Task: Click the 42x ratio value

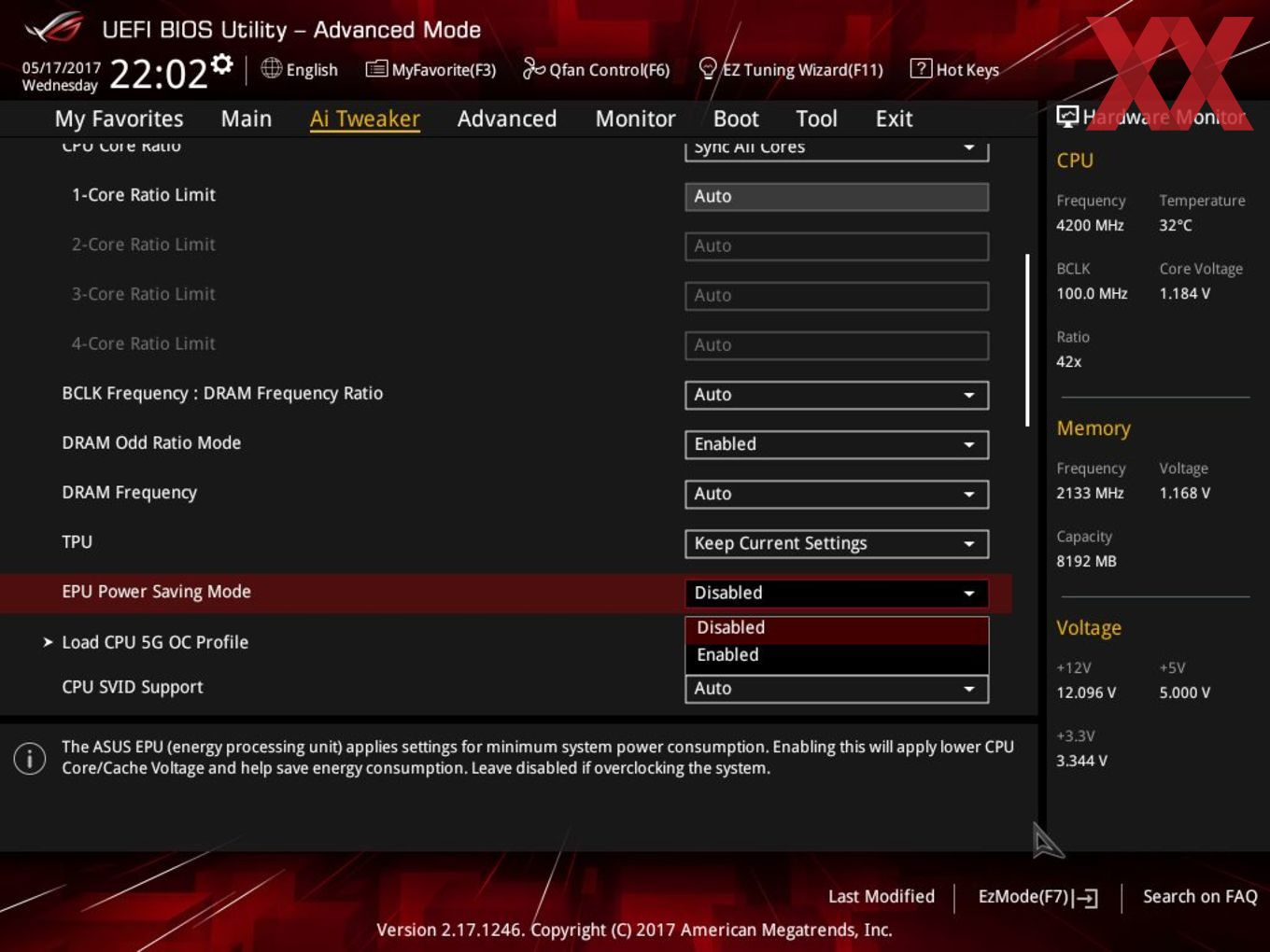Action: coord(1068,361)
